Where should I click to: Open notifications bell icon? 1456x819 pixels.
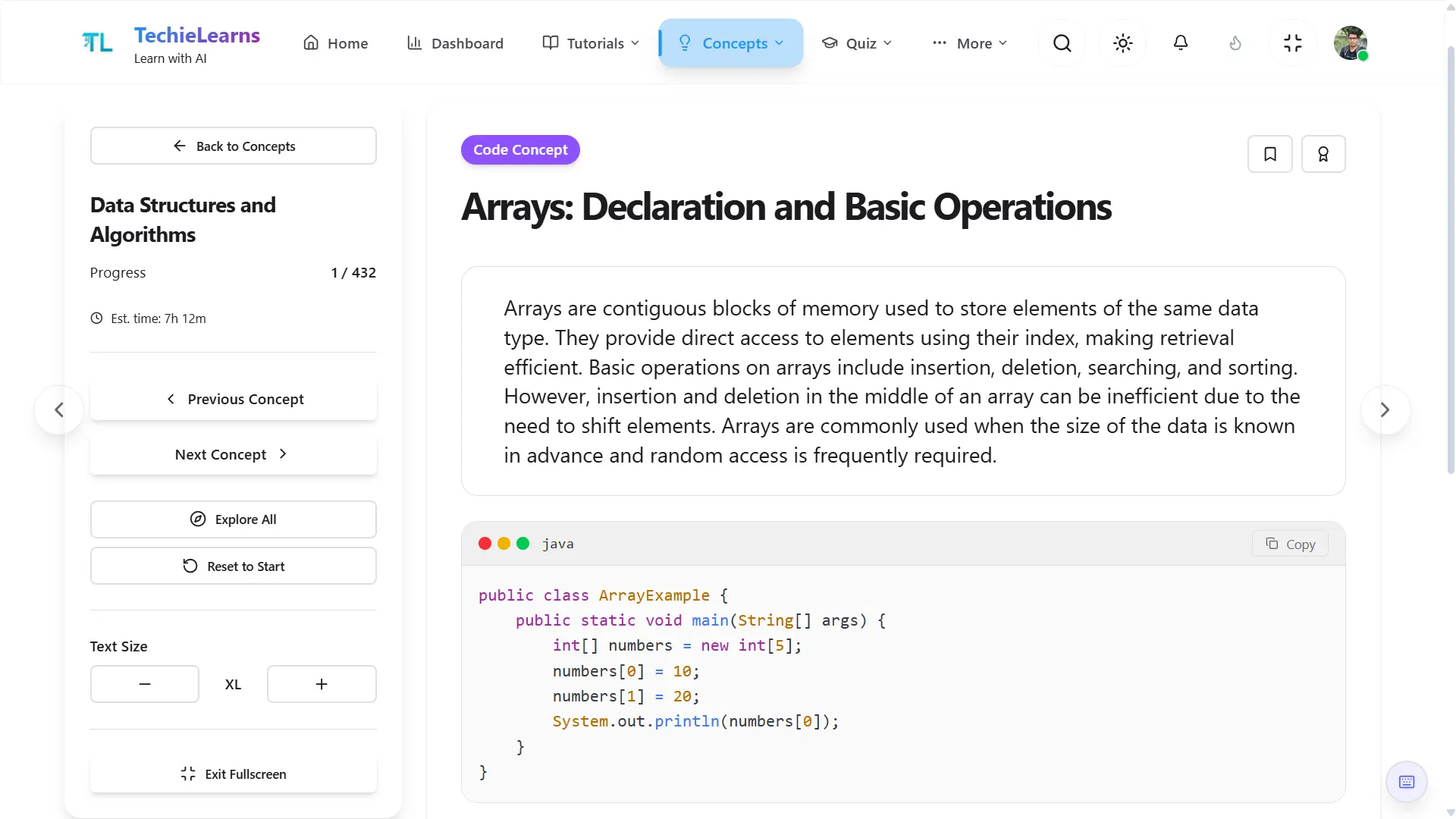click(1181, 43)
